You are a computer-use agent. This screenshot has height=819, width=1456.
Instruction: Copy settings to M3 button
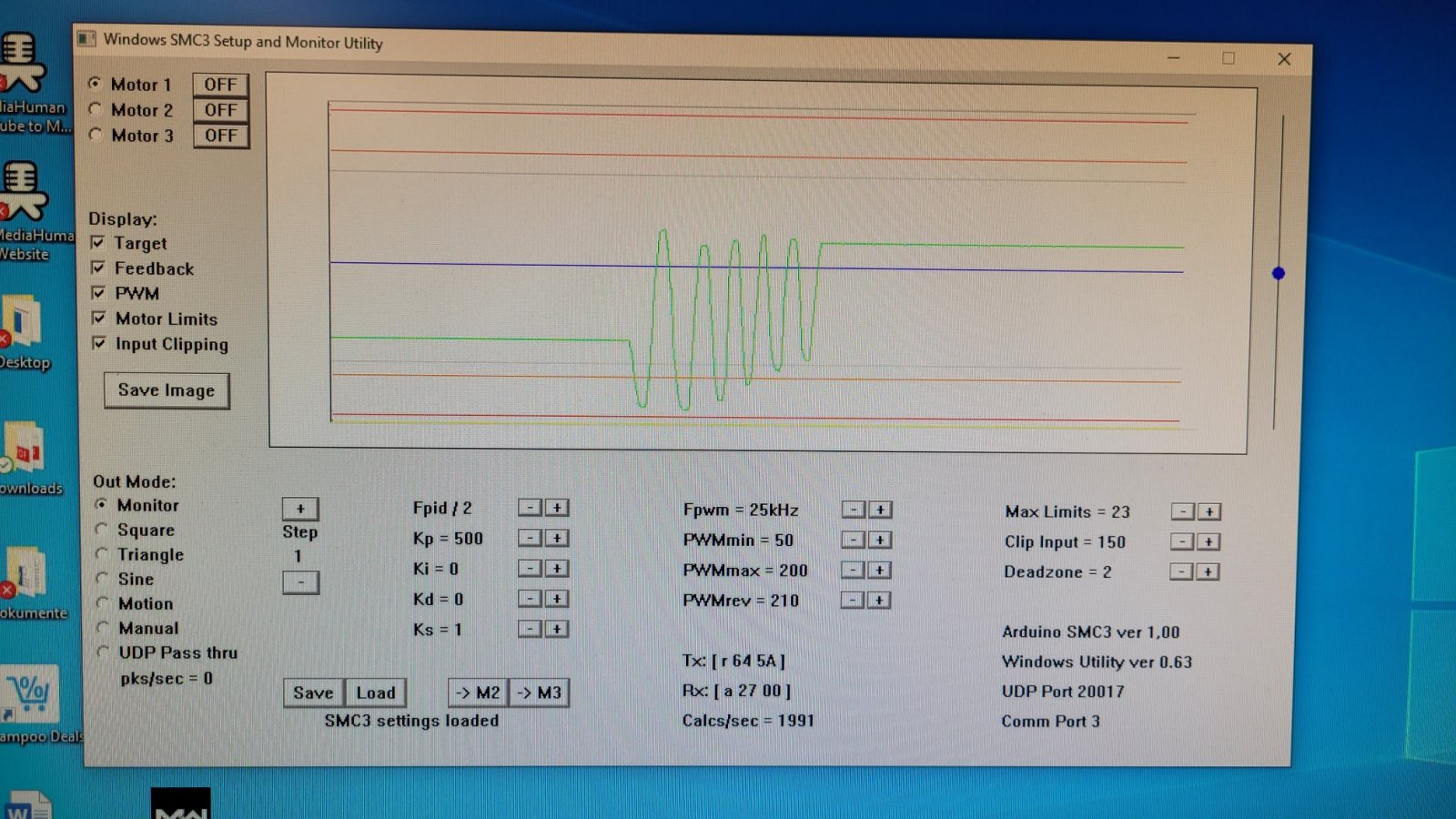(x=540, y=693)
